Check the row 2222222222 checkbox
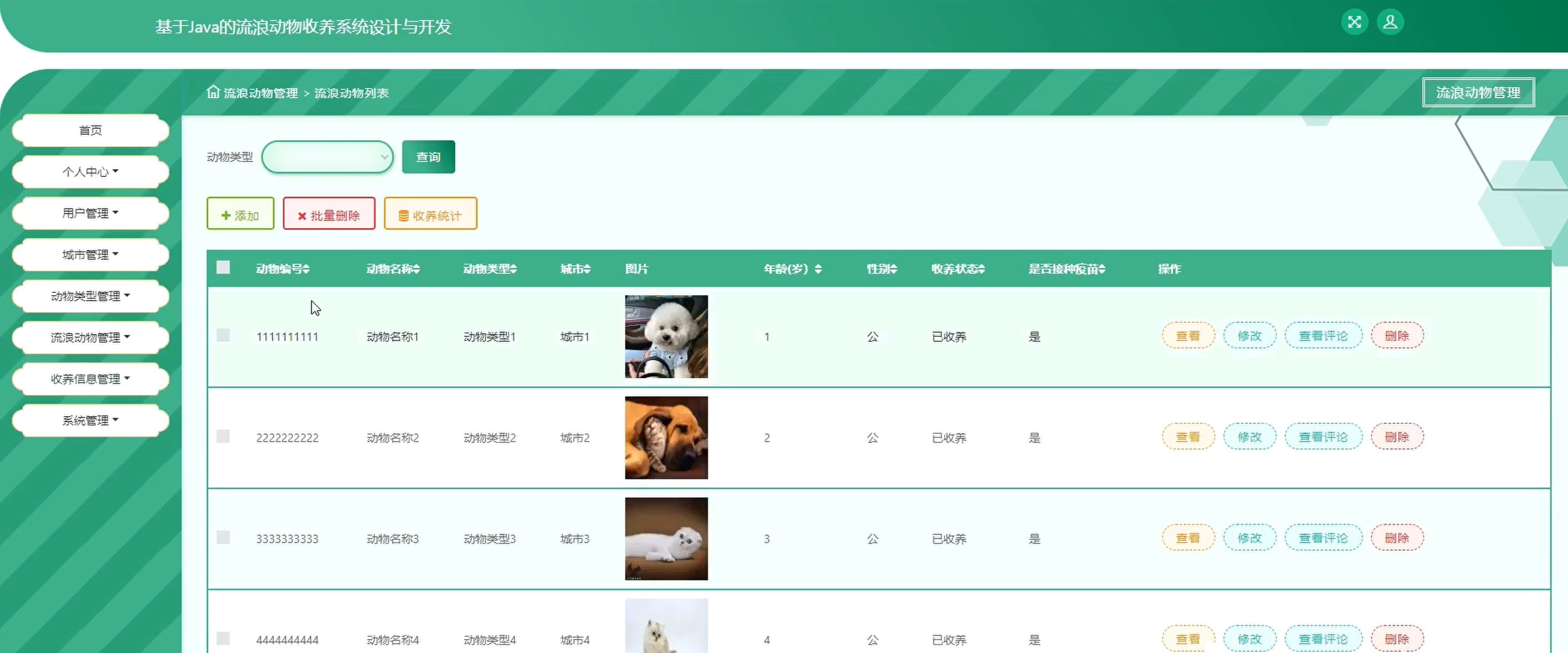The height and width of the screenshot is (653, 1568). coord(224,436)
